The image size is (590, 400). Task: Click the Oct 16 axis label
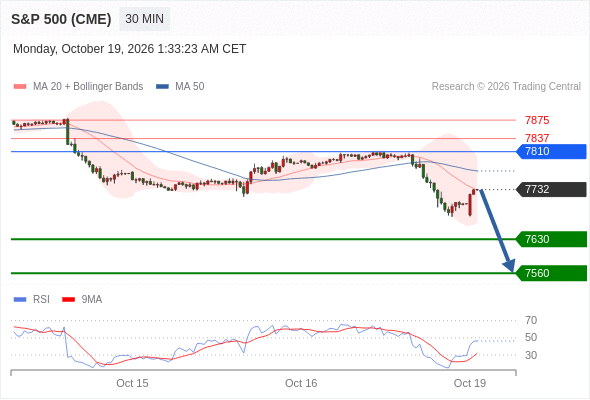click(x=301, y=383)
